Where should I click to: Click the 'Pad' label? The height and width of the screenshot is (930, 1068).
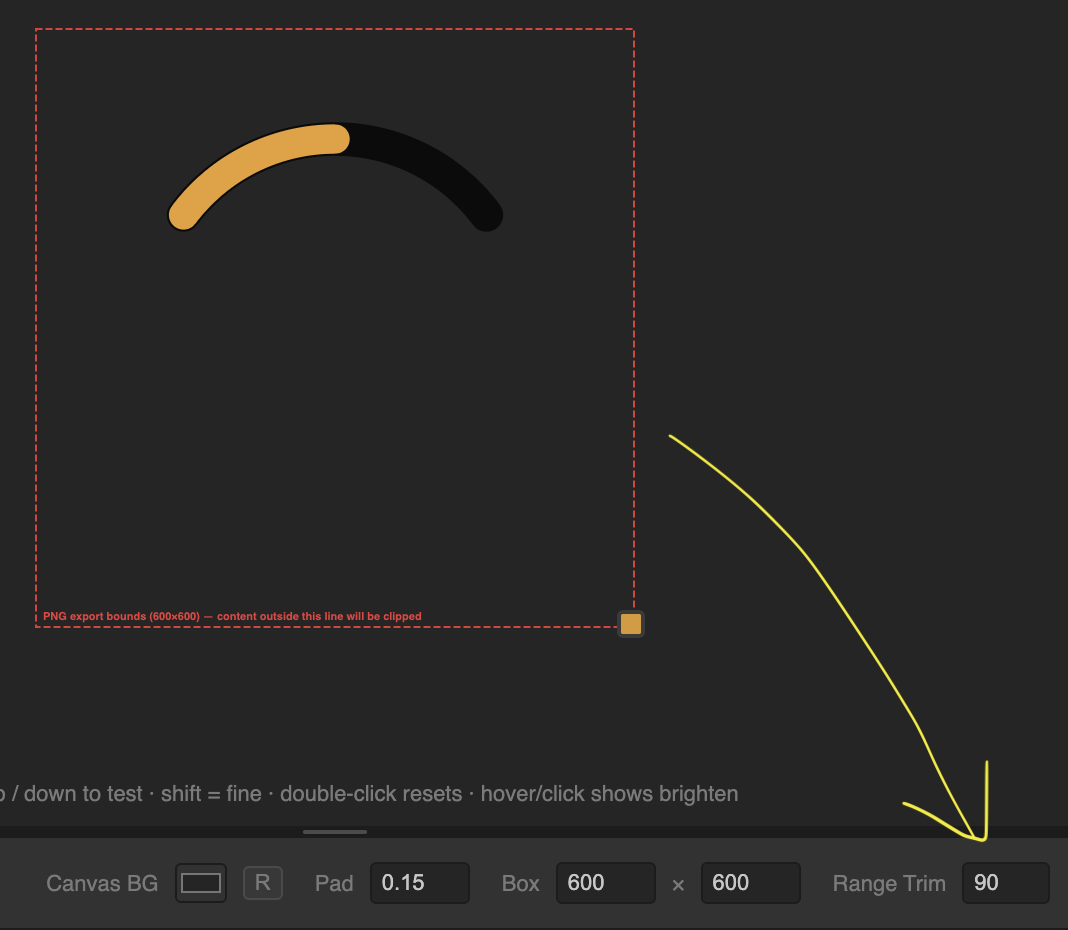pos(334,884)
